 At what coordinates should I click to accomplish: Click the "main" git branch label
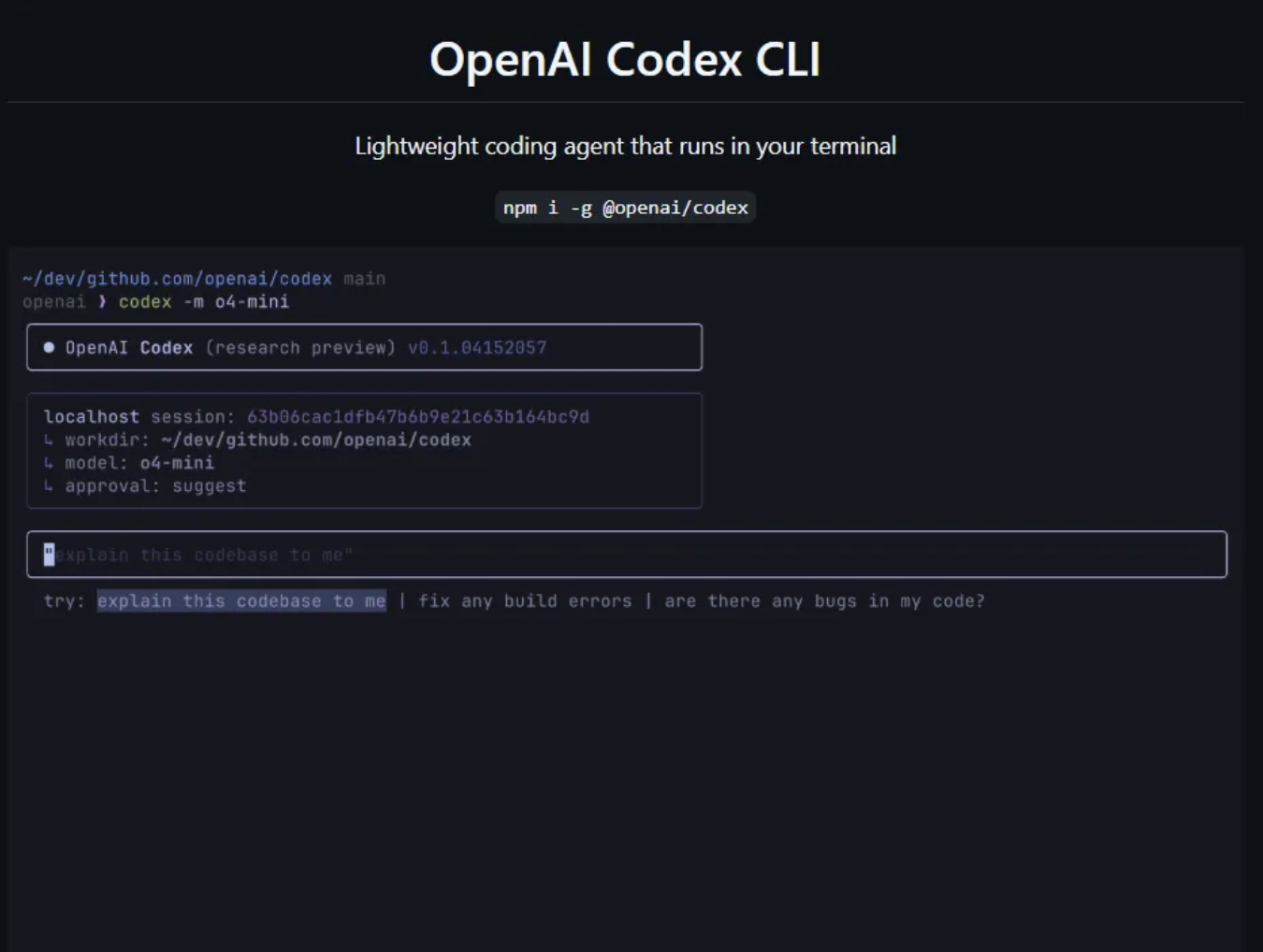(x=364, y=279)
